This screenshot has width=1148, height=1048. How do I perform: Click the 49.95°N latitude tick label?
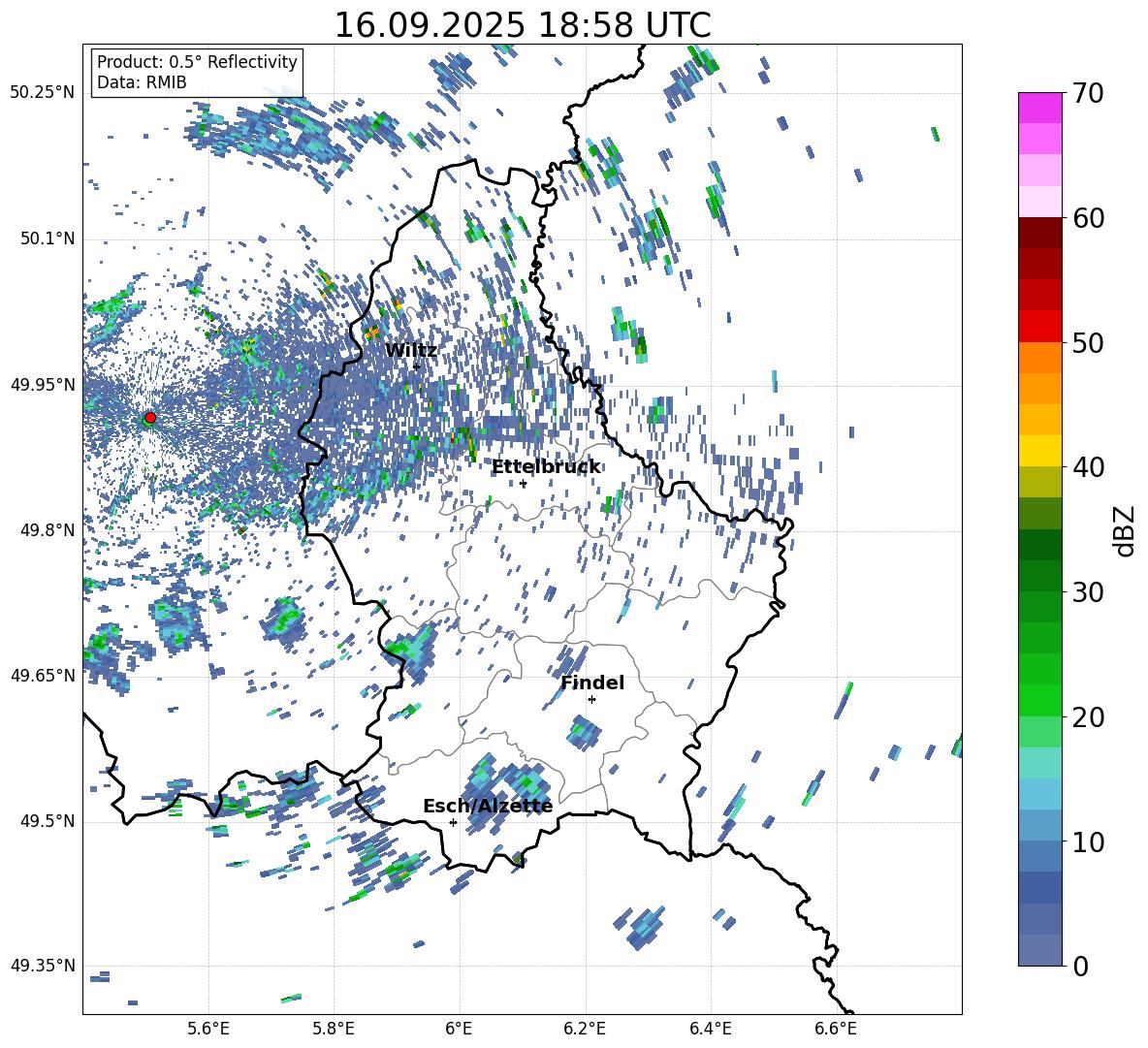point(43,384)
